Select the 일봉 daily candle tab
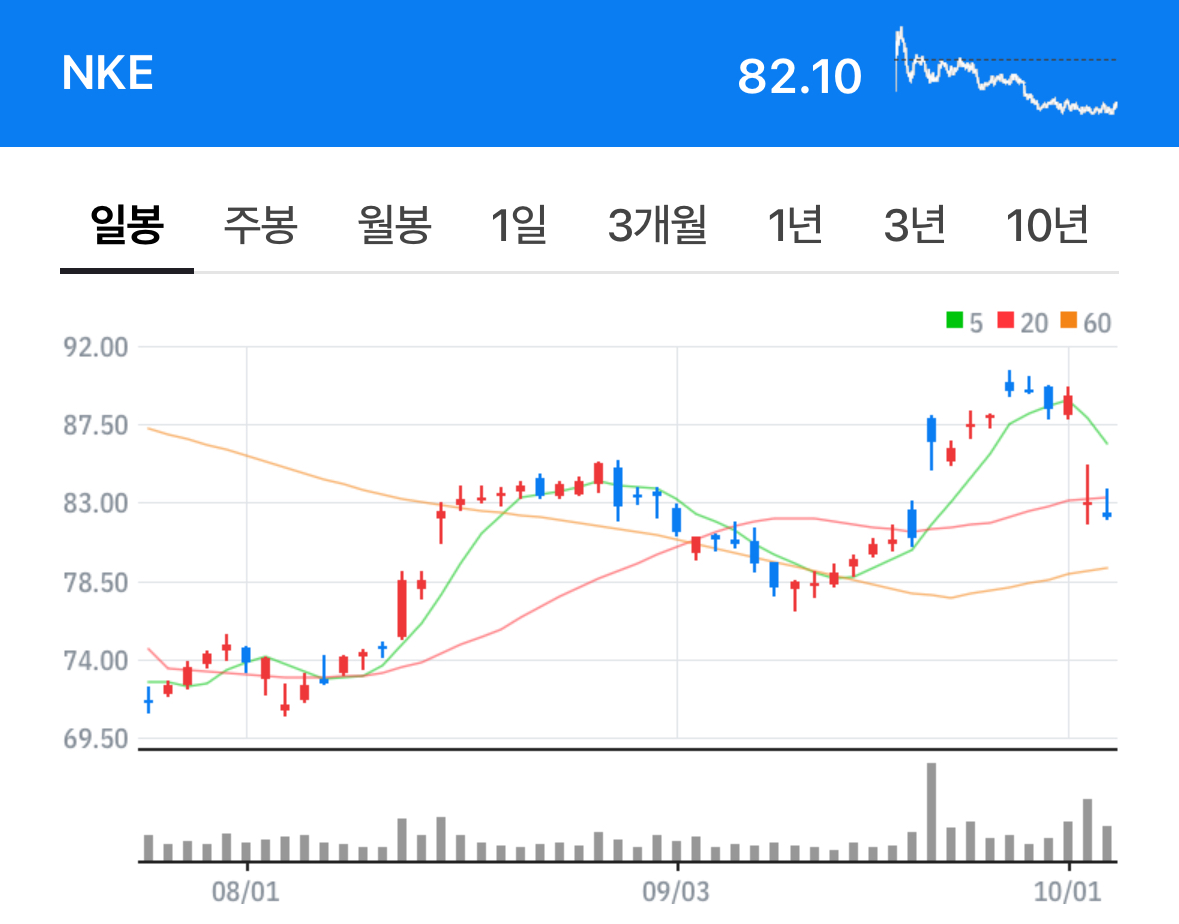This screenshot has height=924, width=1179. pos(126,224)
